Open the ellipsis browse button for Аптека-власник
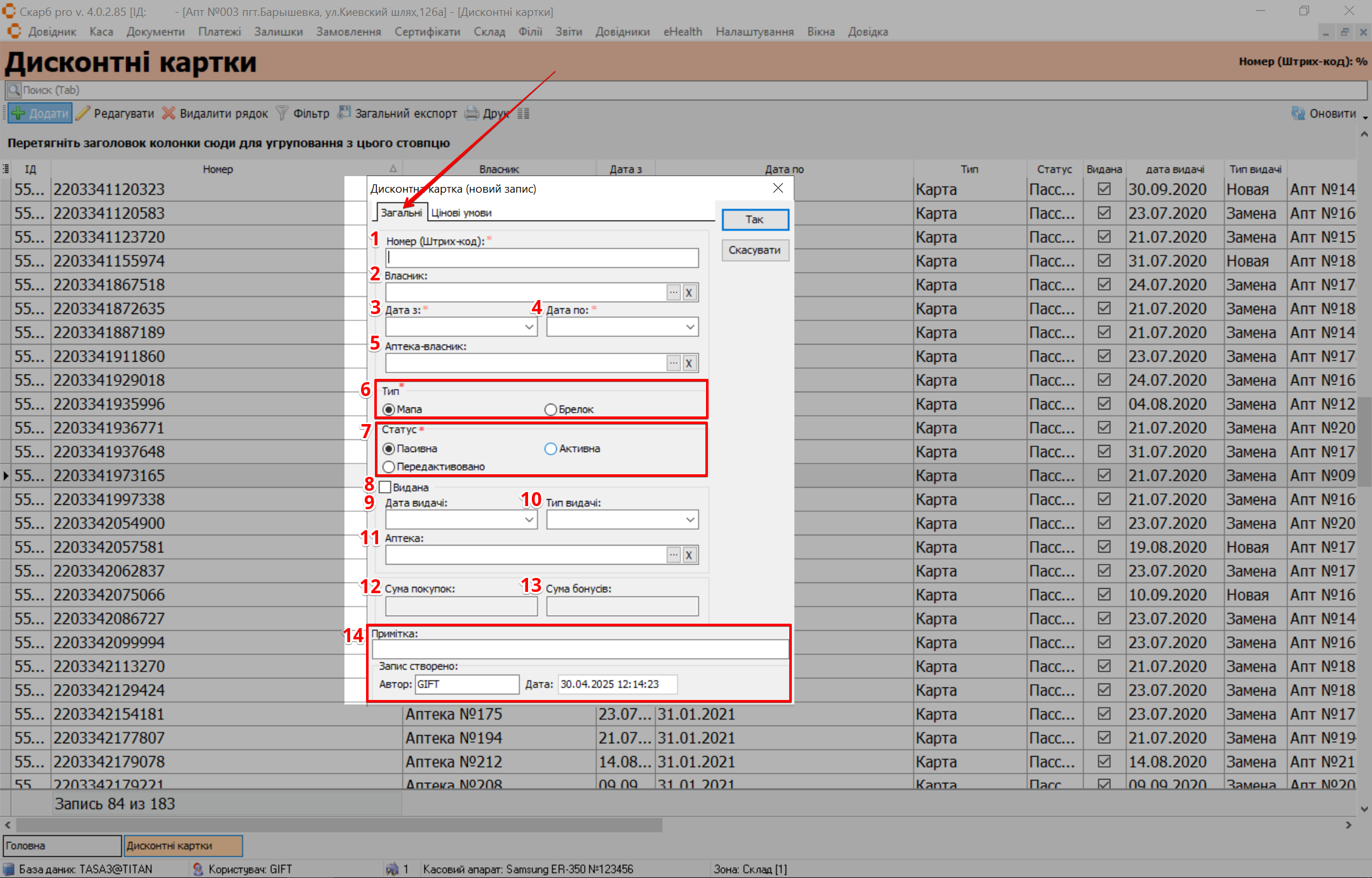This screenshot has width=1372, height=878. [674, 363]
